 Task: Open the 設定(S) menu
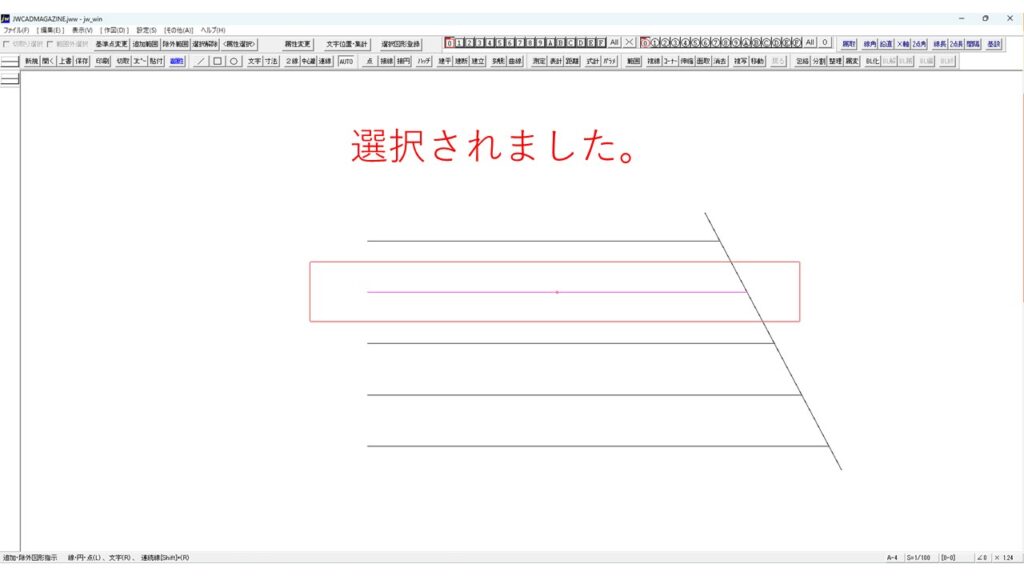pos(146,30)
